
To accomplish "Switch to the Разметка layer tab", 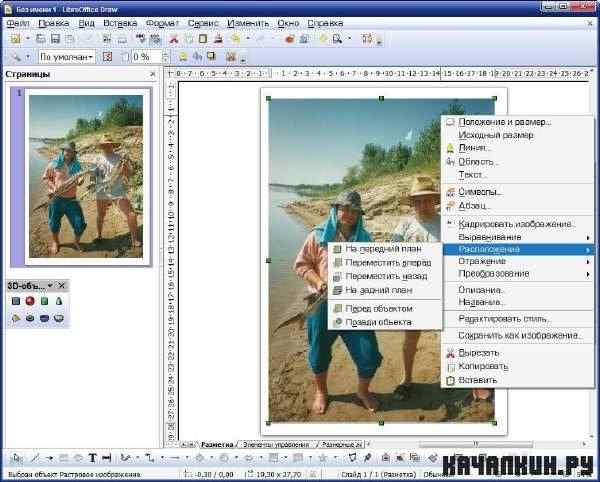I will 217,445.
